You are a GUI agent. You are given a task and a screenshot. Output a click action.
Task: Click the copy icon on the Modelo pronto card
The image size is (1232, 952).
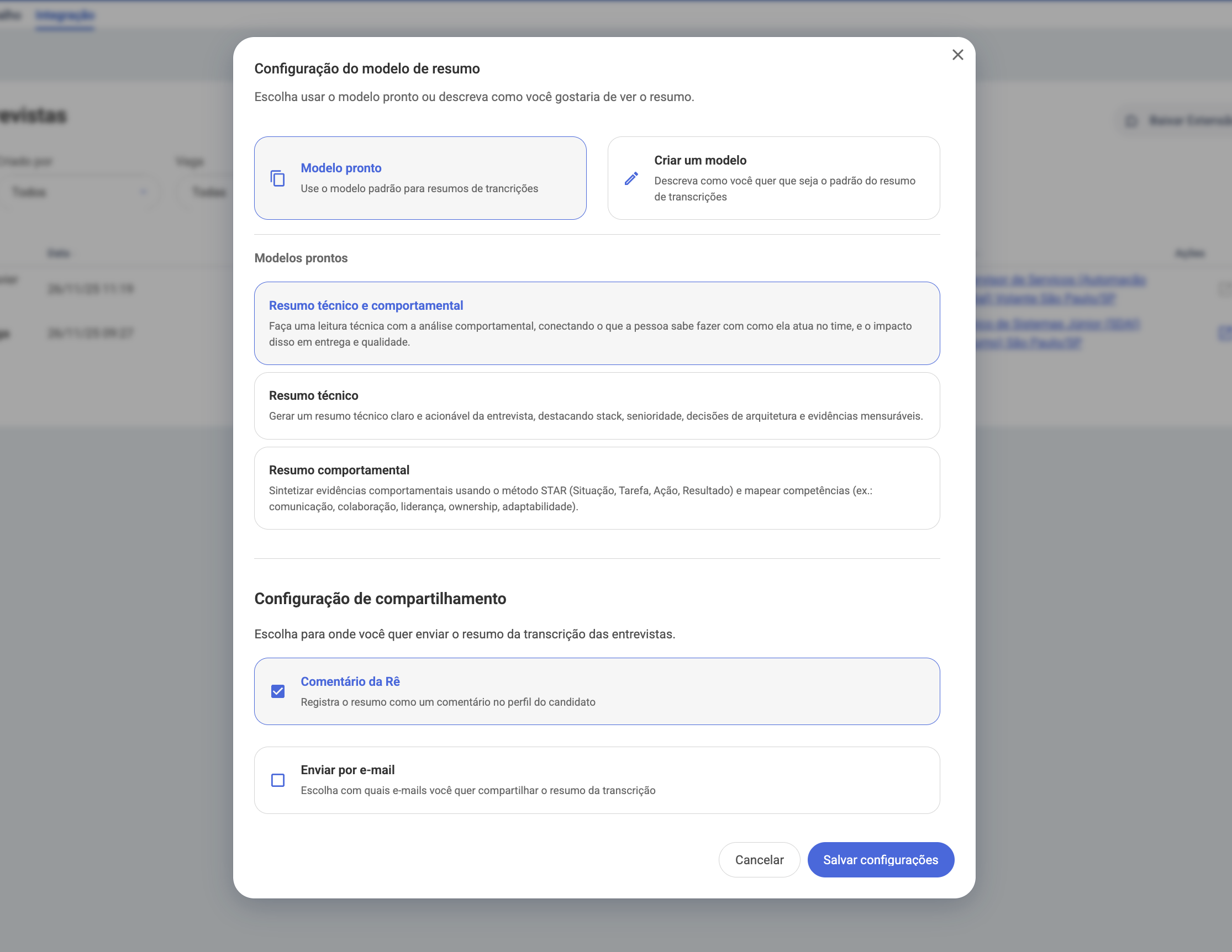pos(277,178)
